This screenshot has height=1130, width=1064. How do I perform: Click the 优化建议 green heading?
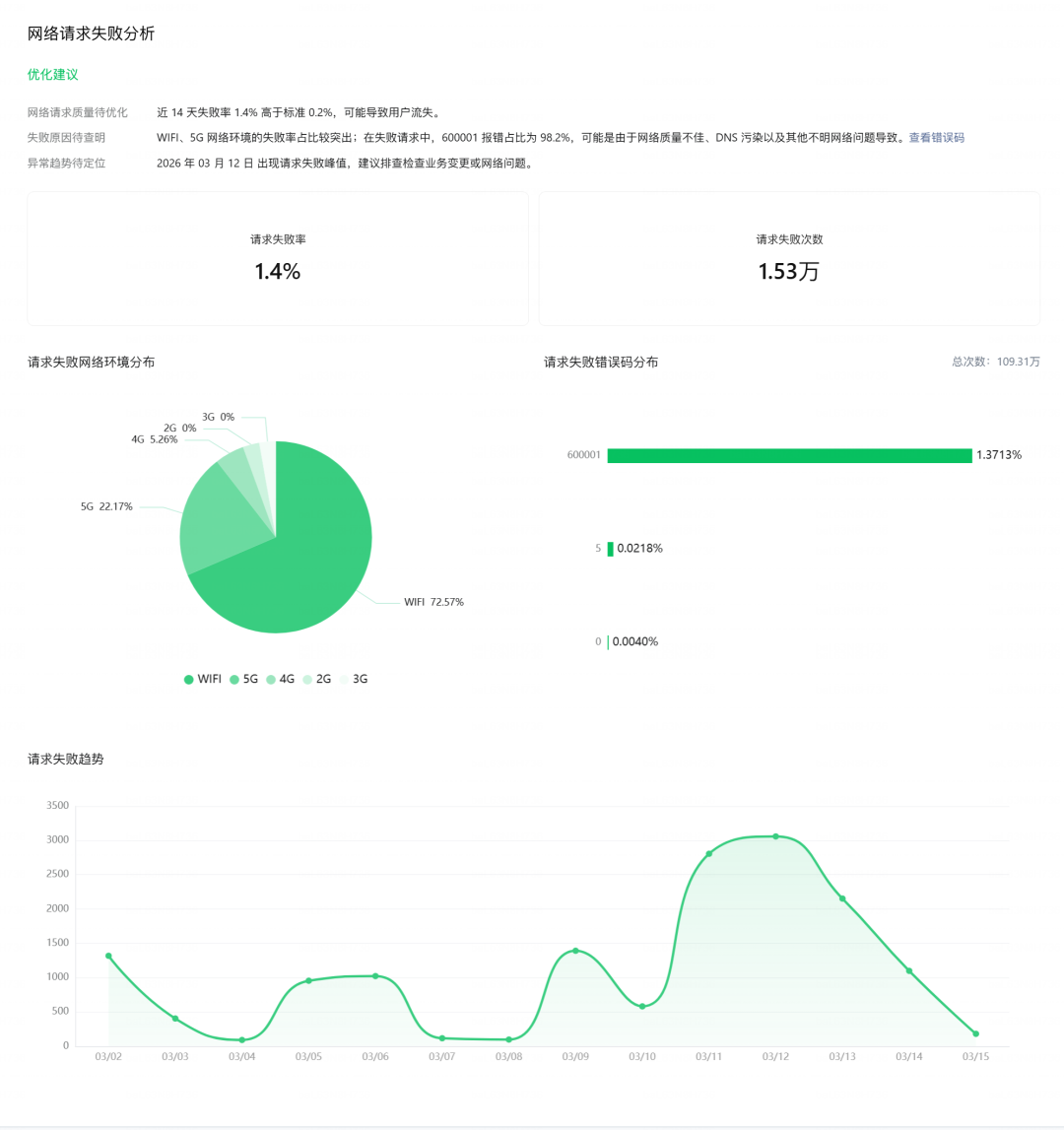(52, 74)
